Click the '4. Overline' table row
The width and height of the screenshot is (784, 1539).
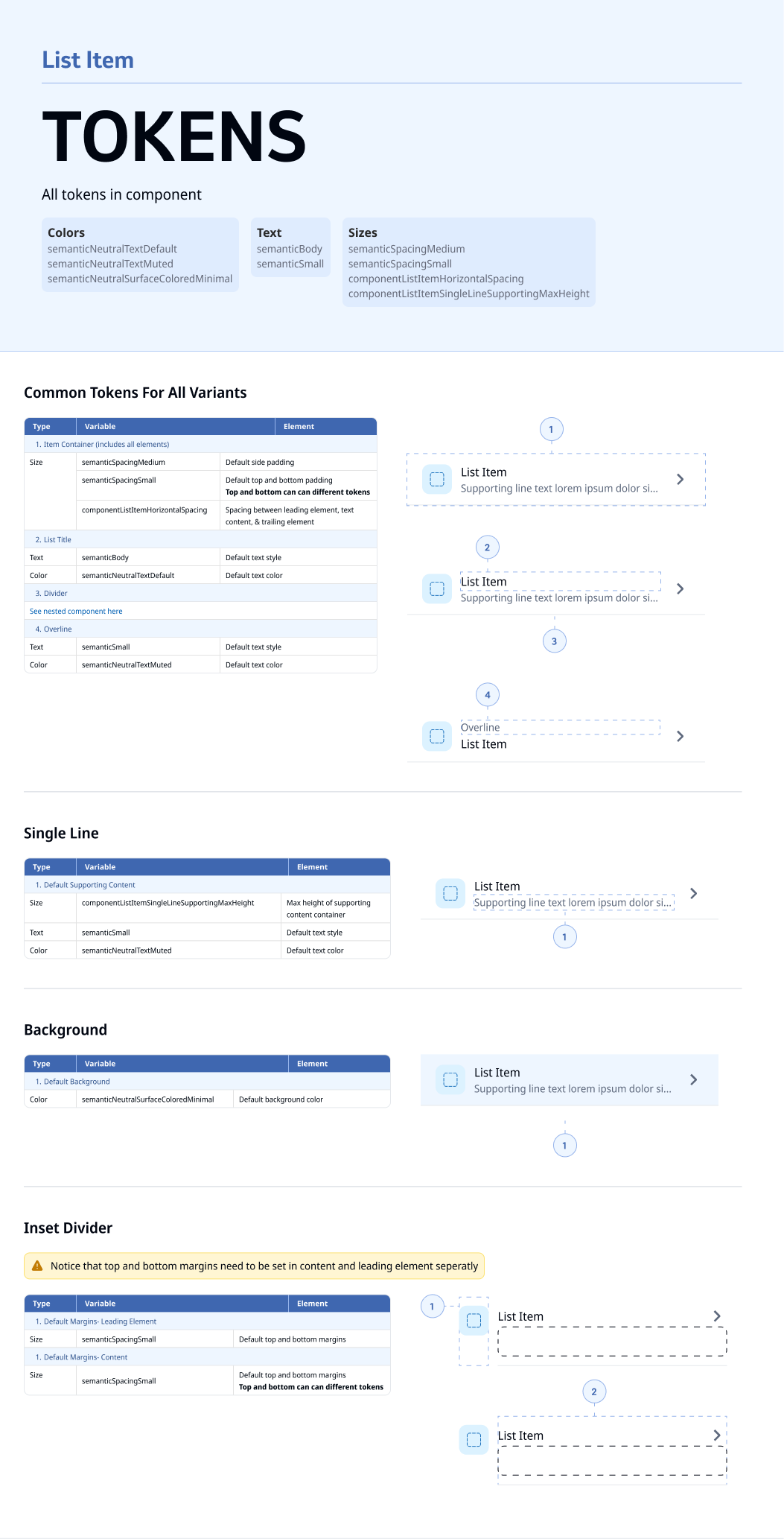pos(201,629)
